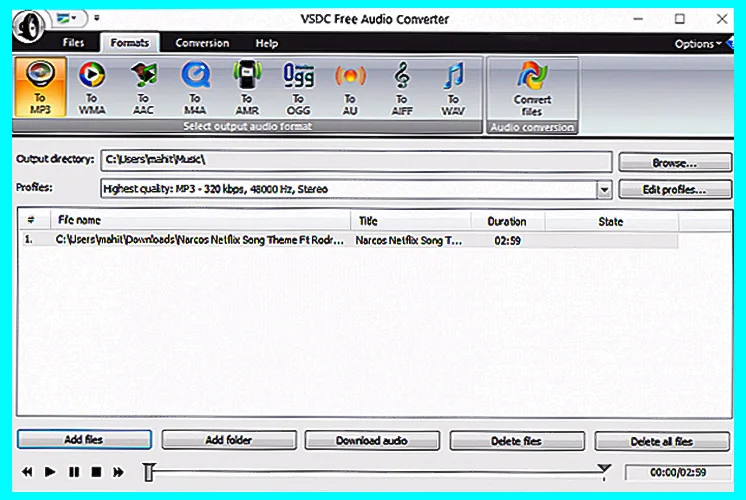Open the Conversion tab

pos(202,43)
